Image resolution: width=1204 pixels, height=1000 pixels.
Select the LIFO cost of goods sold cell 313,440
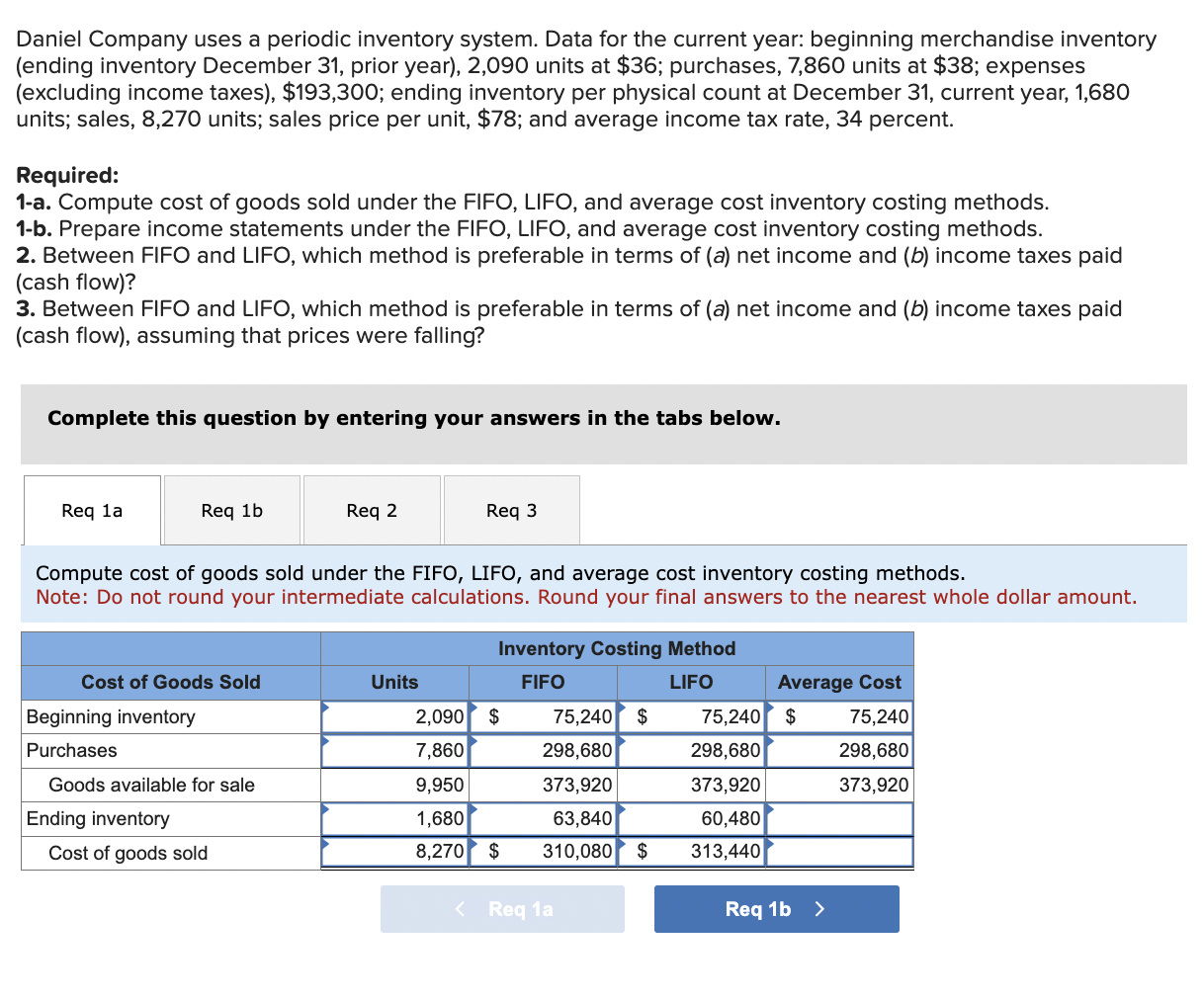coord(692,851)
